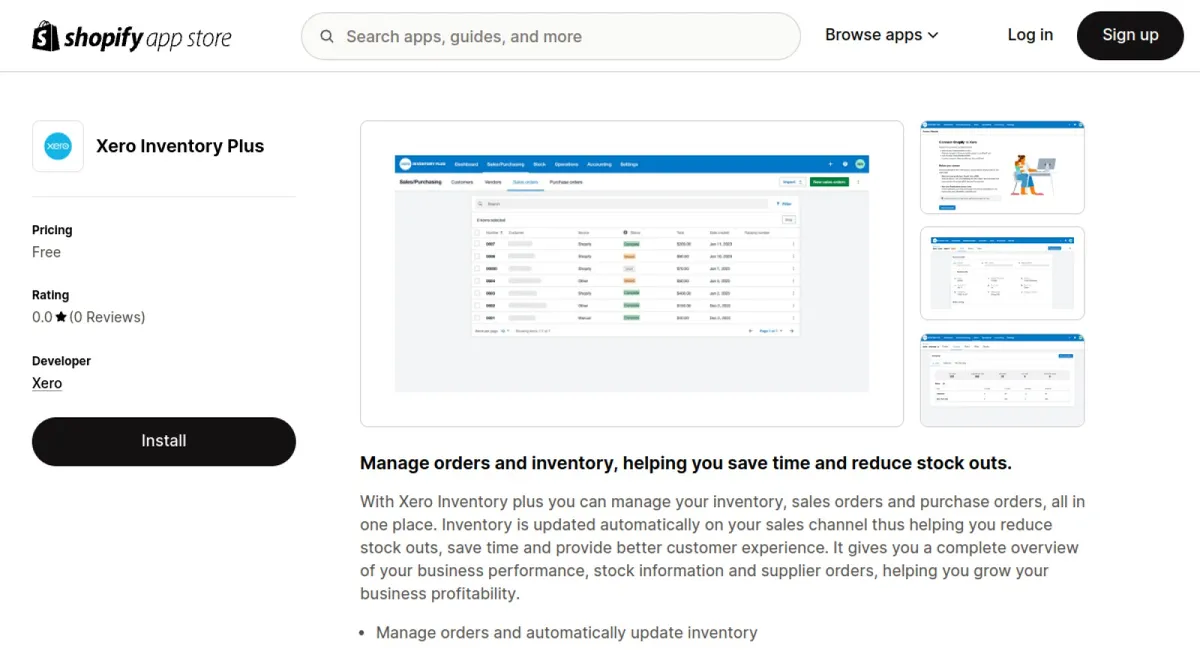This screenshot has width=1200, height=650.
Task: Click the Xero app logo icon
Action: click(58, 146)
